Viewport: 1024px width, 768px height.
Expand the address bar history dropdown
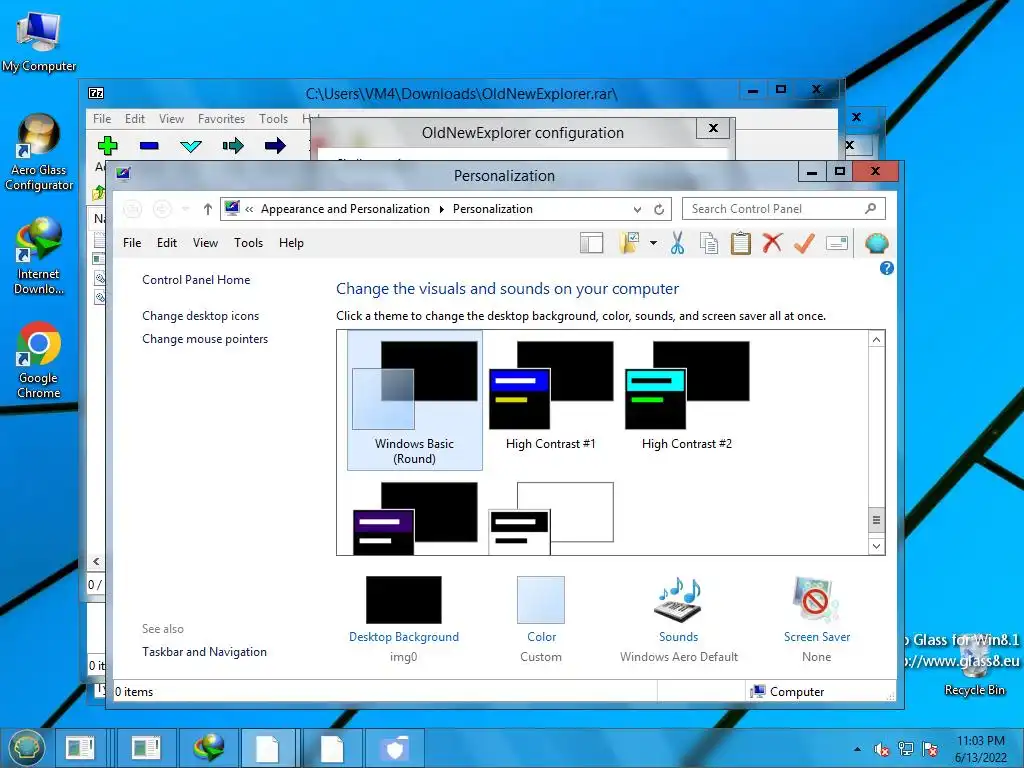[x=637, y=210]
